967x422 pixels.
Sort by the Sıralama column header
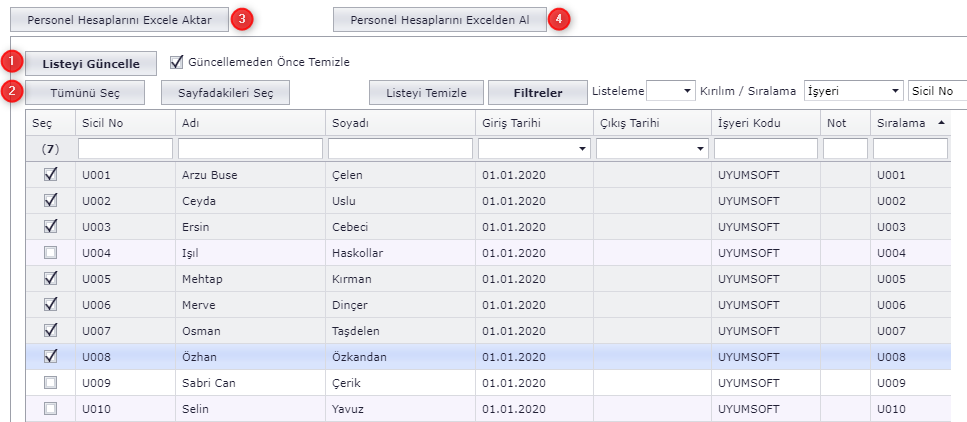point(908,122)
